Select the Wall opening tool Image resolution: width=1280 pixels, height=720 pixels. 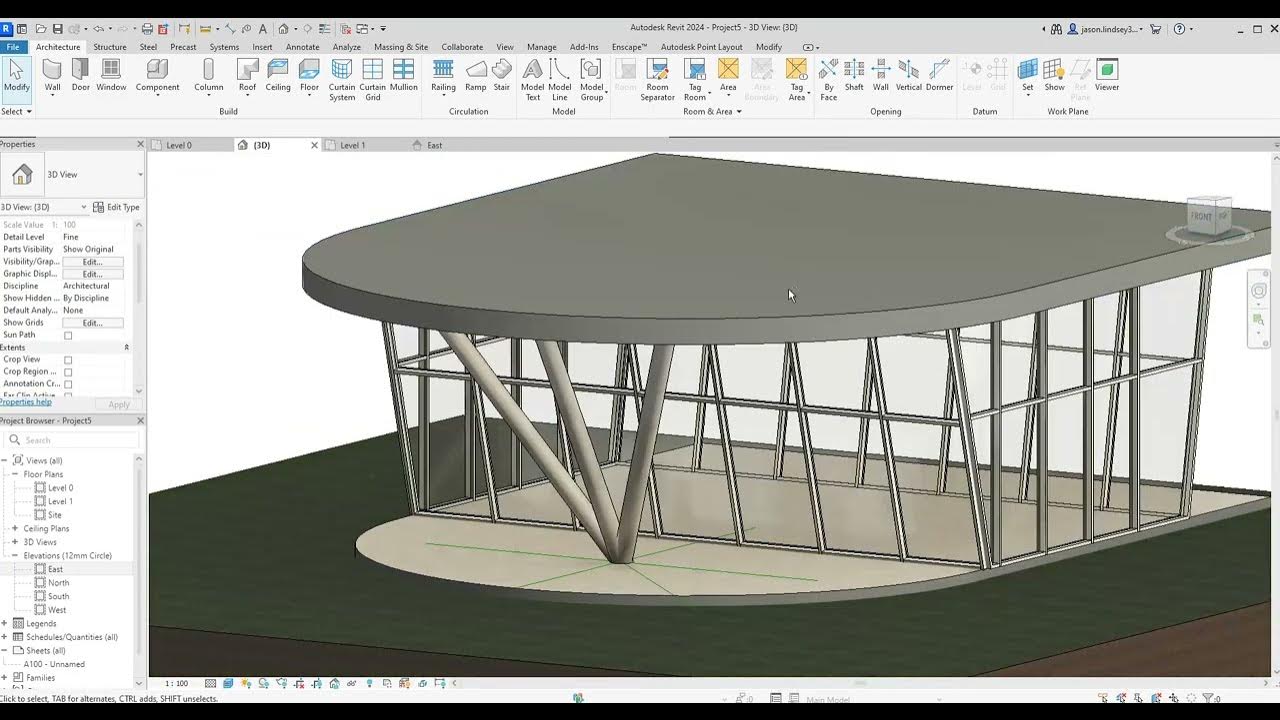click(881, 75)
